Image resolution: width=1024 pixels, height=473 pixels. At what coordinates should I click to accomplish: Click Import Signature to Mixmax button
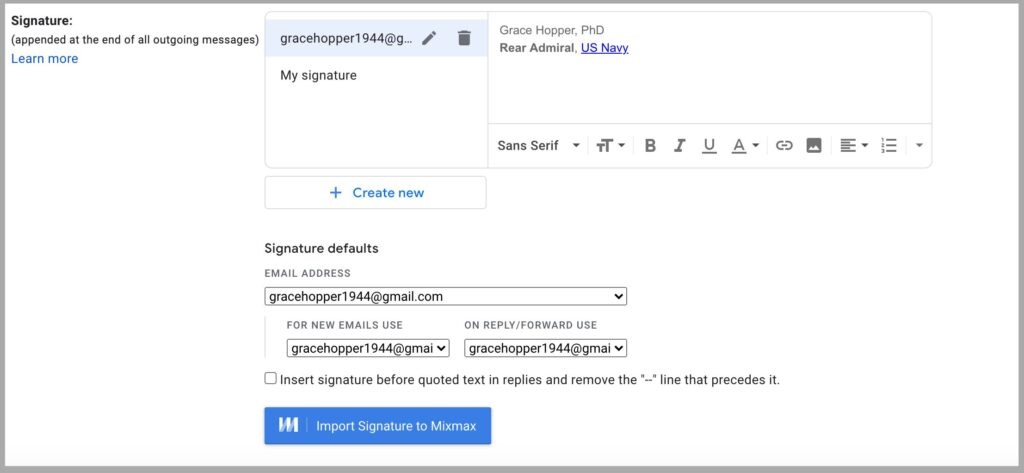(377, 426)
